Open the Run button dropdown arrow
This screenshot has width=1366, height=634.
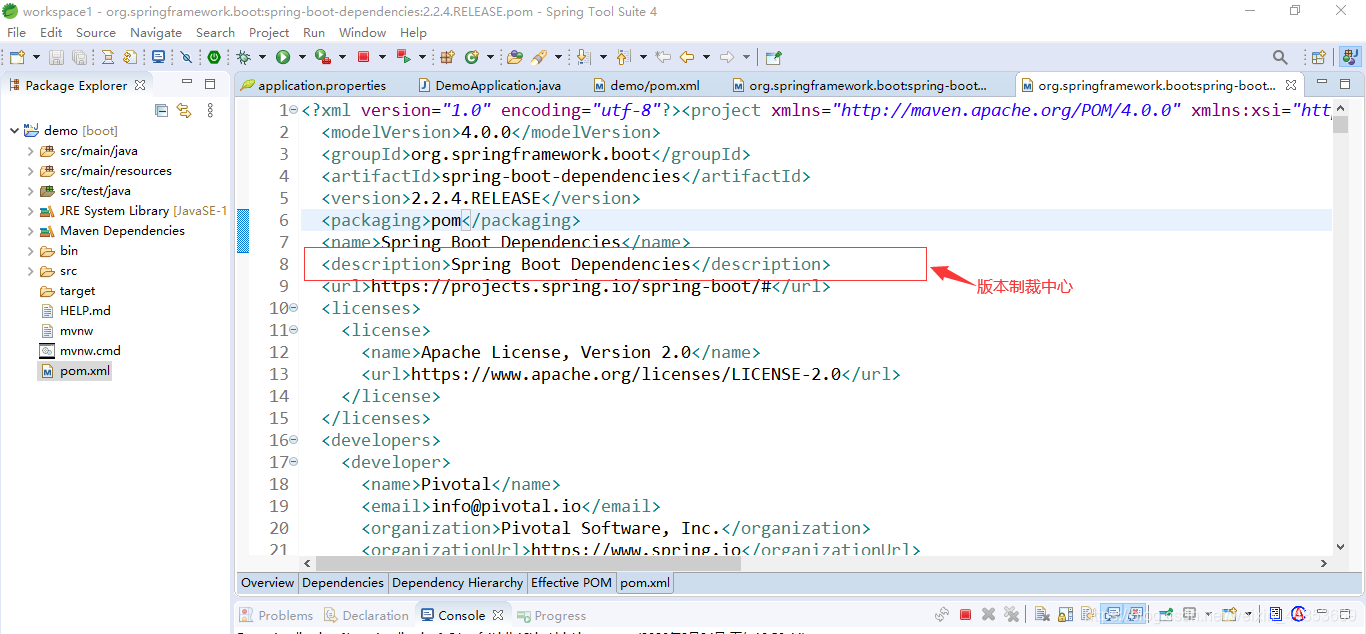pyautogui.click(x=302, y=57)
